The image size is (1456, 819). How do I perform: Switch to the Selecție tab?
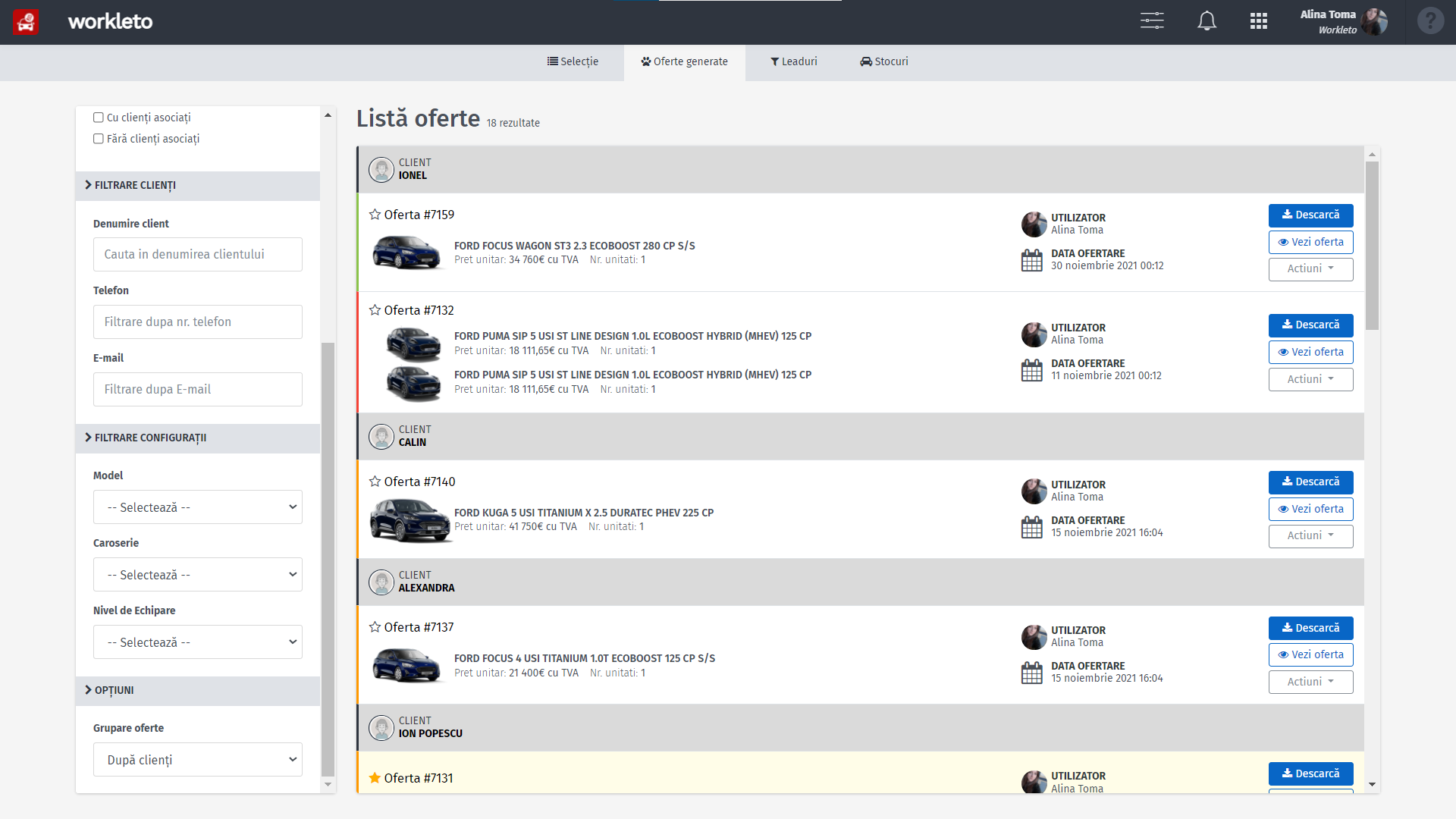[x=573, y=62]
